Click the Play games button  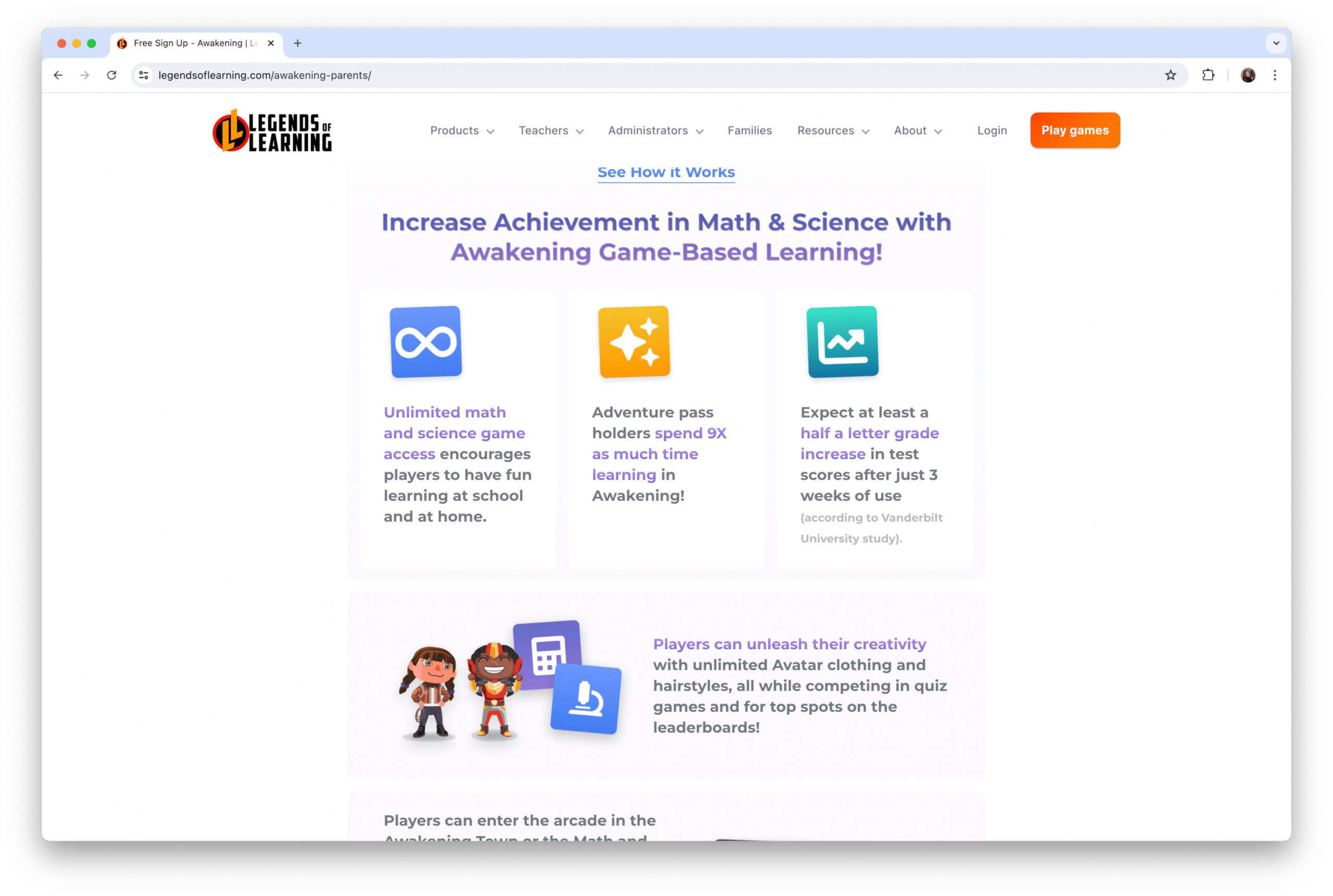(1074, 130)
